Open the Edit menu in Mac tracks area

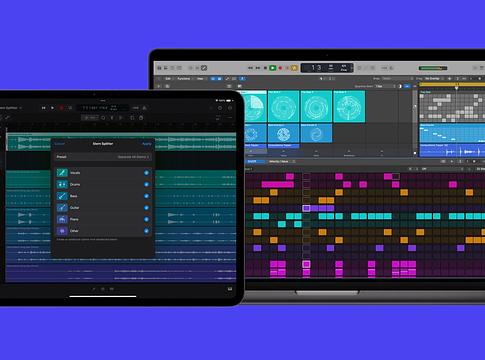click(168, 79)
